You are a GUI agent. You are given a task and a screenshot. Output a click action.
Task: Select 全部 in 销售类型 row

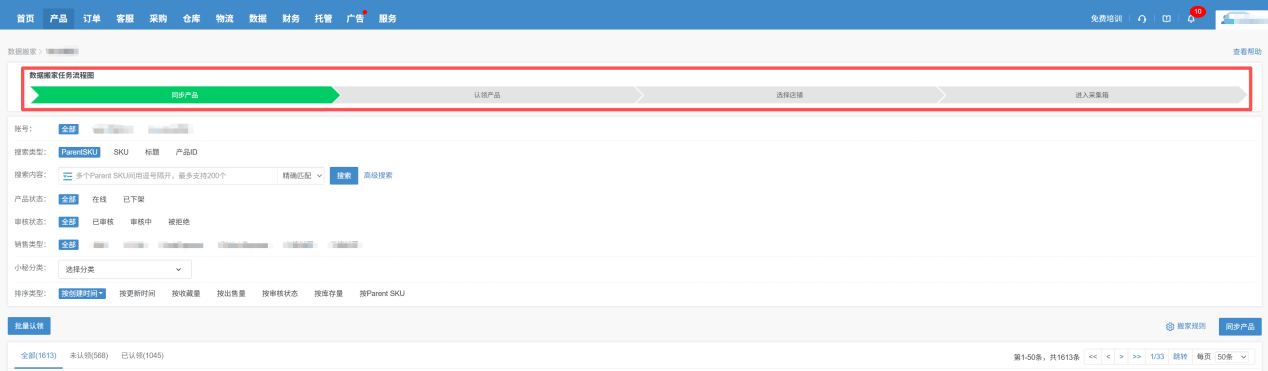coord(68,244)
